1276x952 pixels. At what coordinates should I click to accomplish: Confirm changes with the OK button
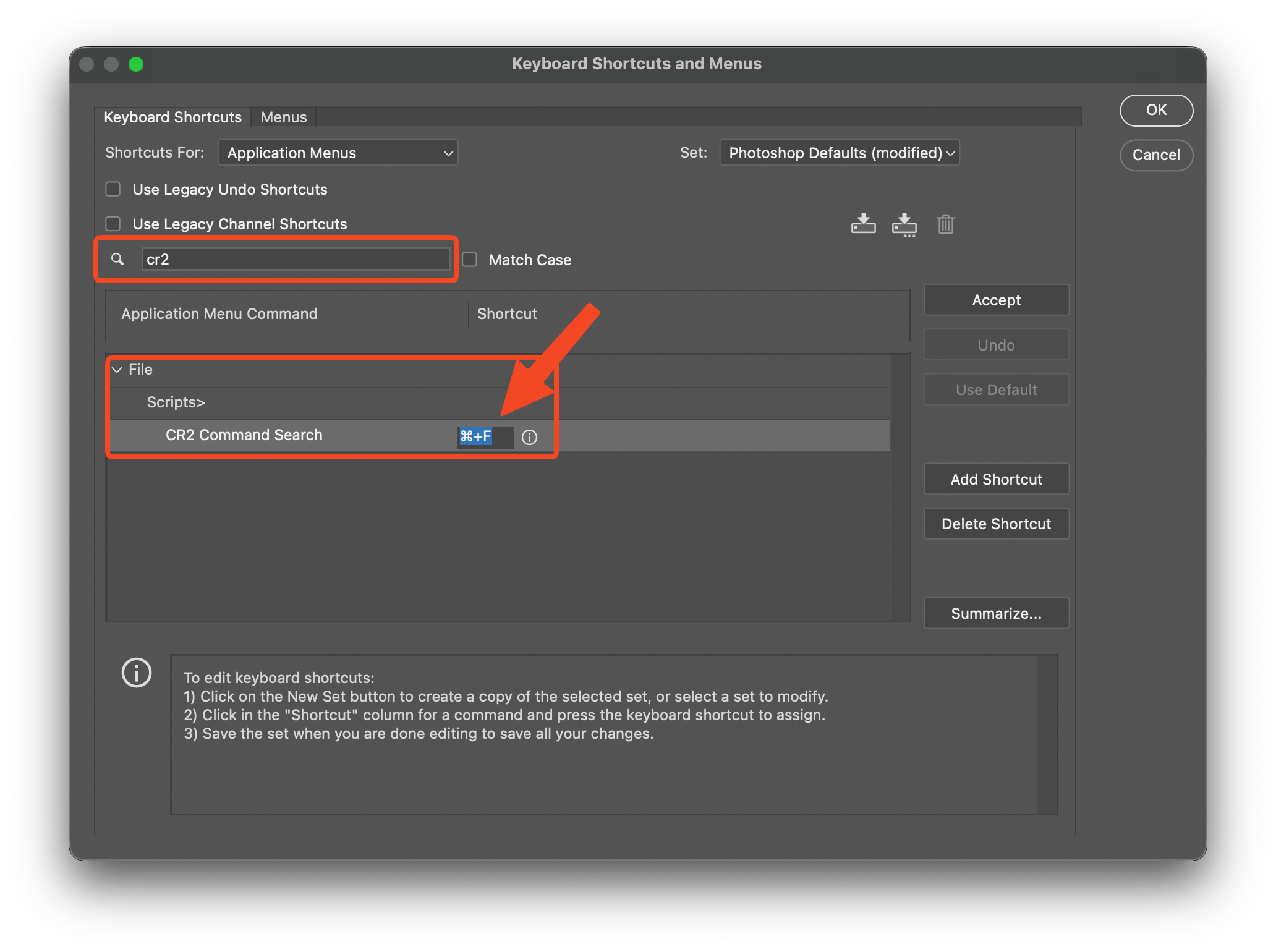[x=1156, y=110]
